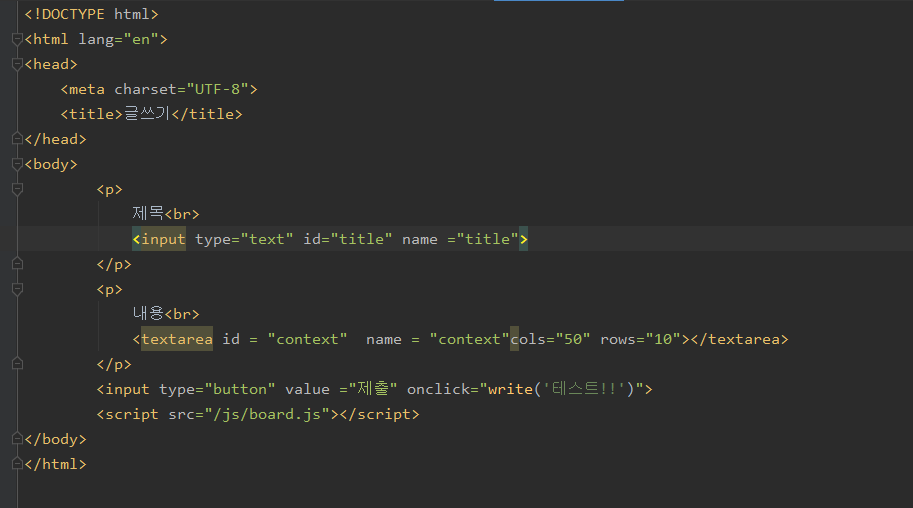Click the name ="title" attribute
The width and height of the screenshot is (913, 508).
point(460,239)
